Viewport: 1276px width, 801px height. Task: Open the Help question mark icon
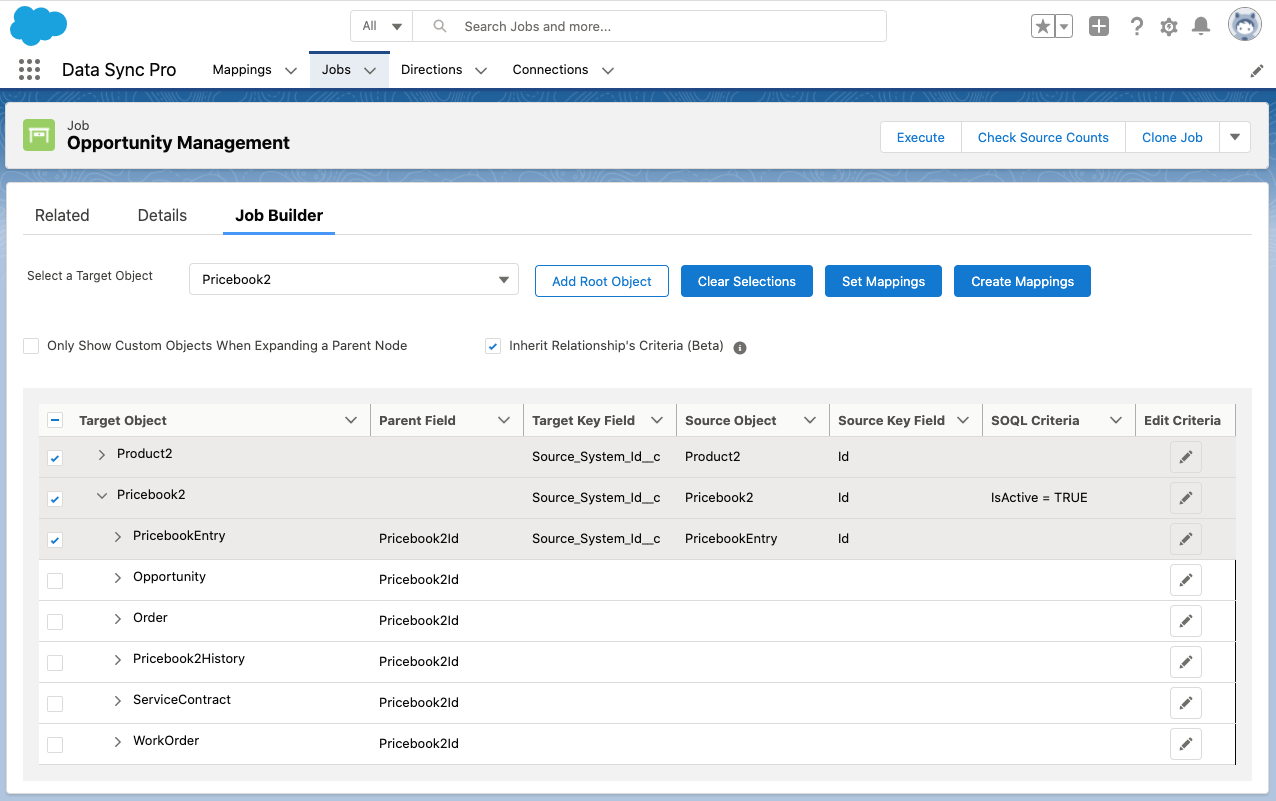tap(1136, 27)
